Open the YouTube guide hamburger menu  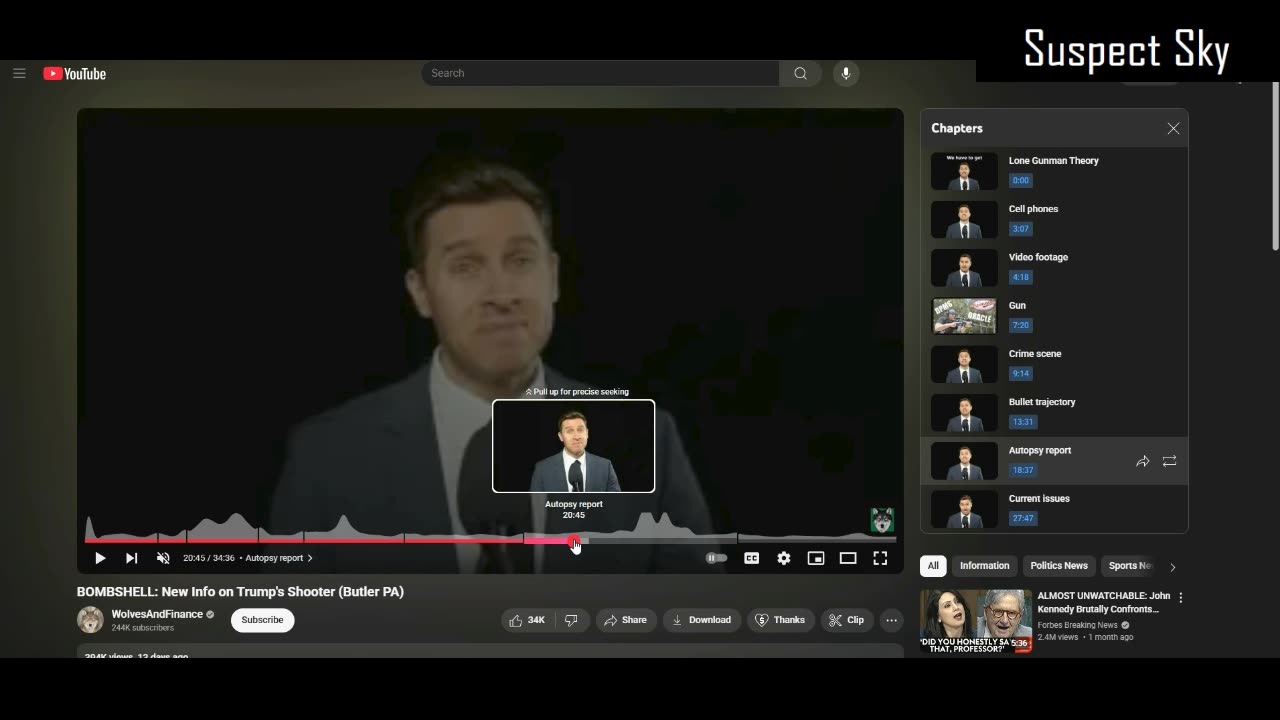pyautogui.click(x=19, y=73)
